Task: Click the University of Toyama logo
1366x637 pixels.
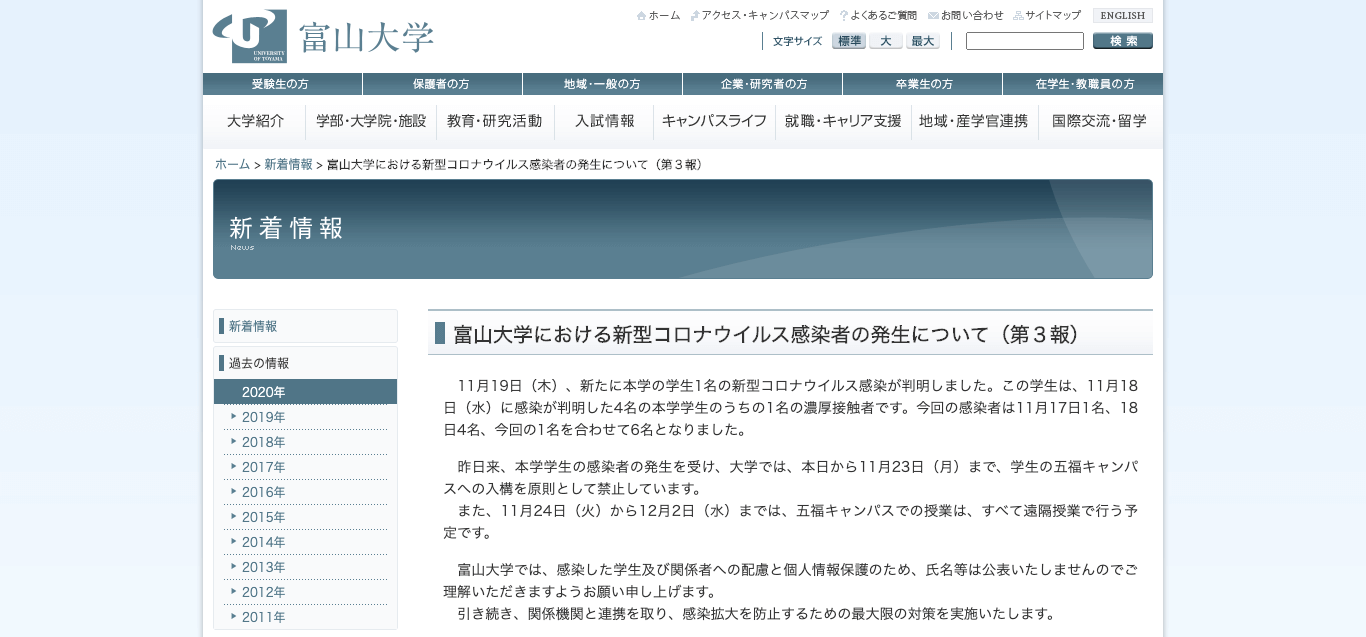Action: coord(322,37)
